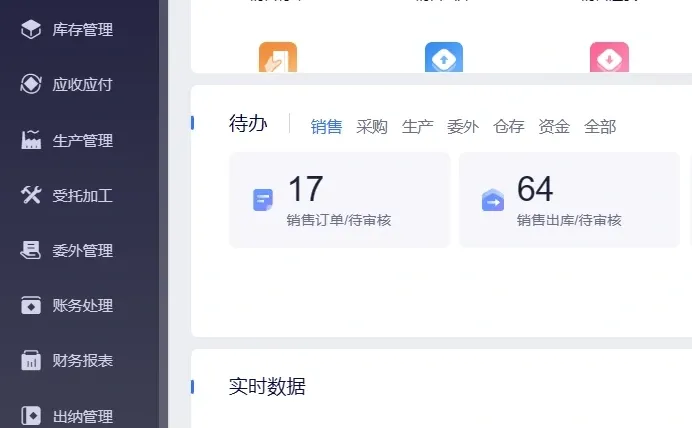Screen dimensions: 692x428
Task: Click the sales order document icon
Action: pos(263,200)
